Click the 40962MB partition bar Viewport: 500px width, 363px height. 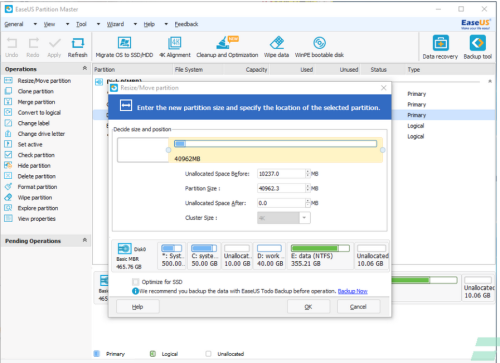coord(276,150)
